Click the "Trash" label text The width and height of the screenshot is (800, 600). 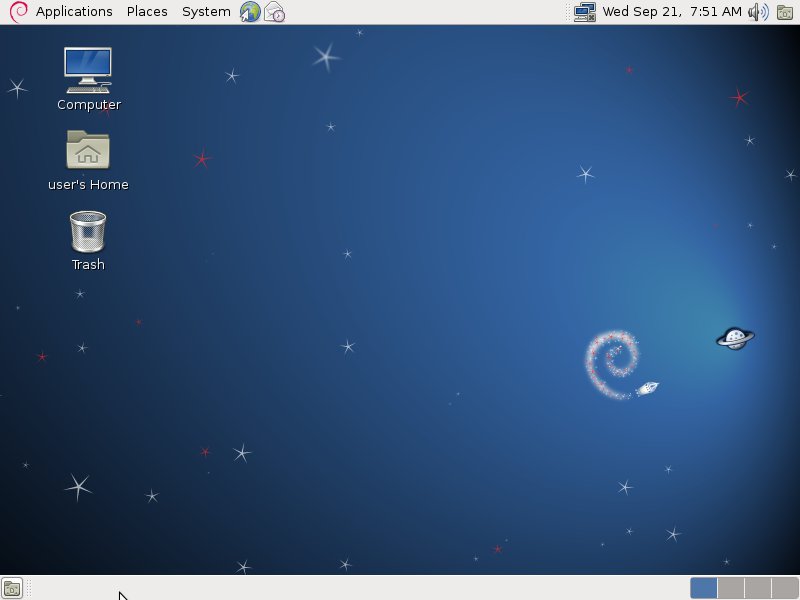(88, 264)
